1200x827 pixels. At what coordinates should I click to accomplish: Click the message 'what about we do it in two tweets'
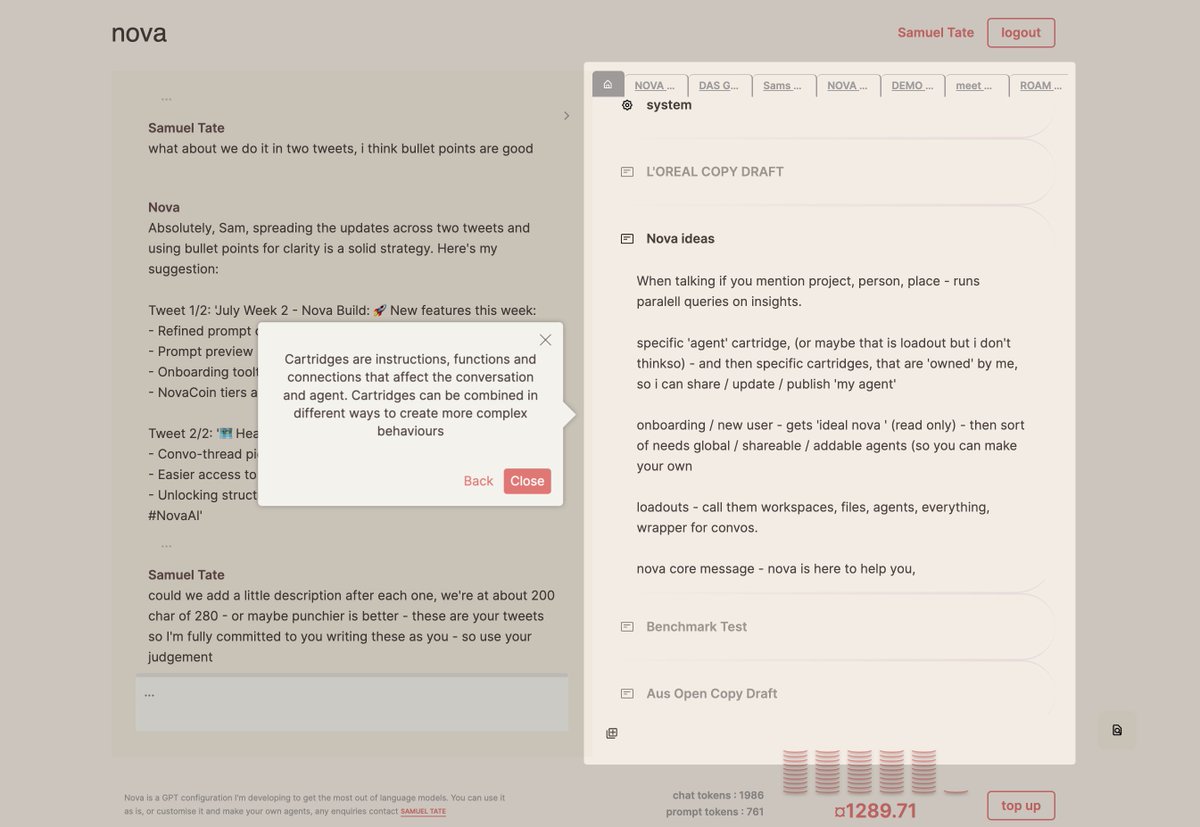click(x=340, y=149)
